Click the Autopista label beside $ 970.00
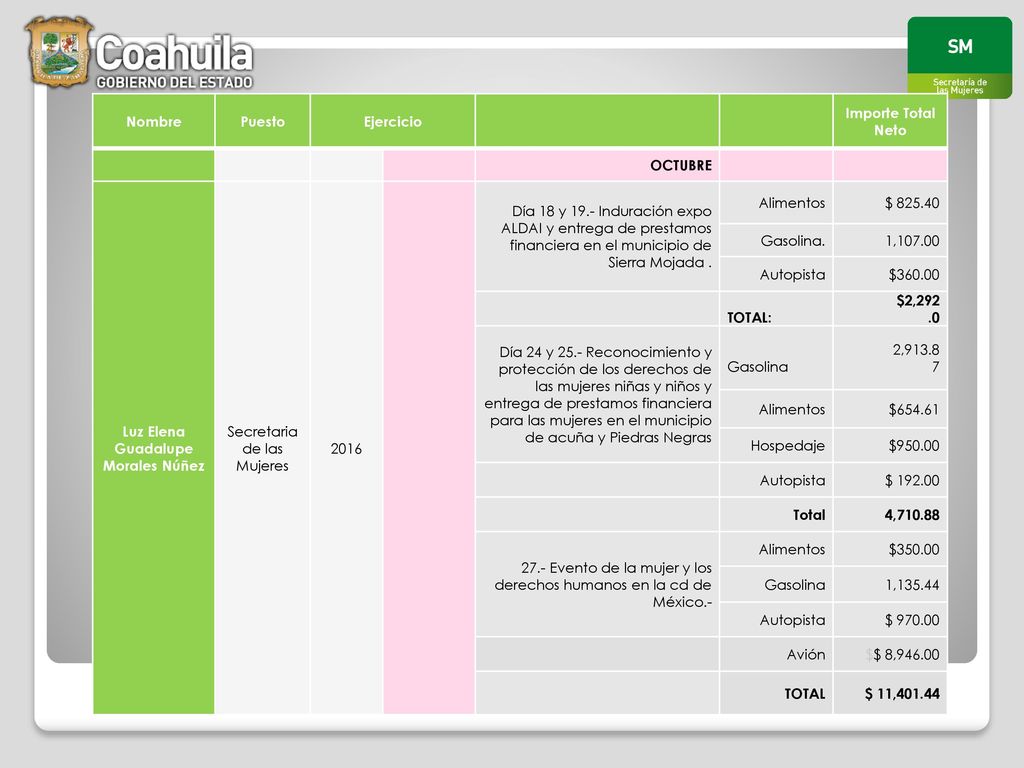 point(792,620)
